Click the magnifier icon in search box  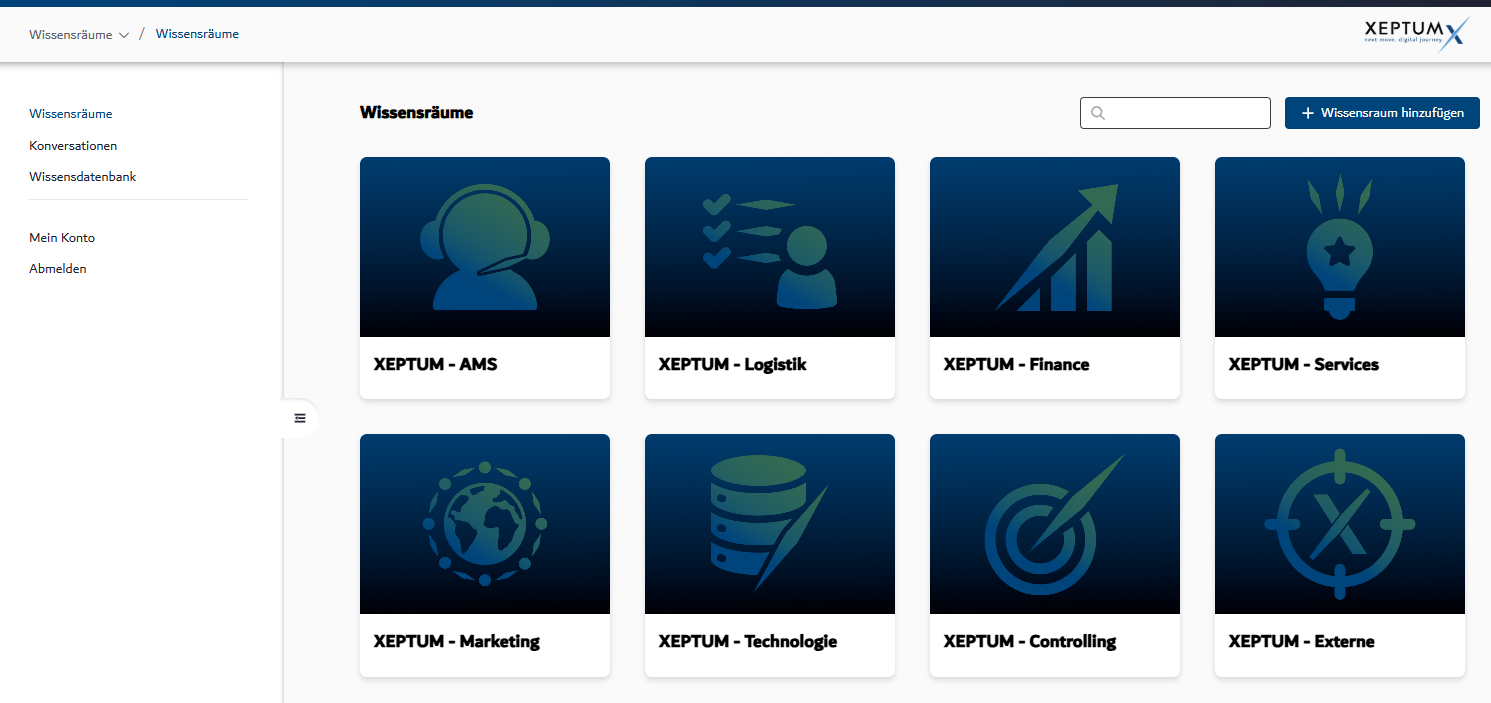[1098, 113]
